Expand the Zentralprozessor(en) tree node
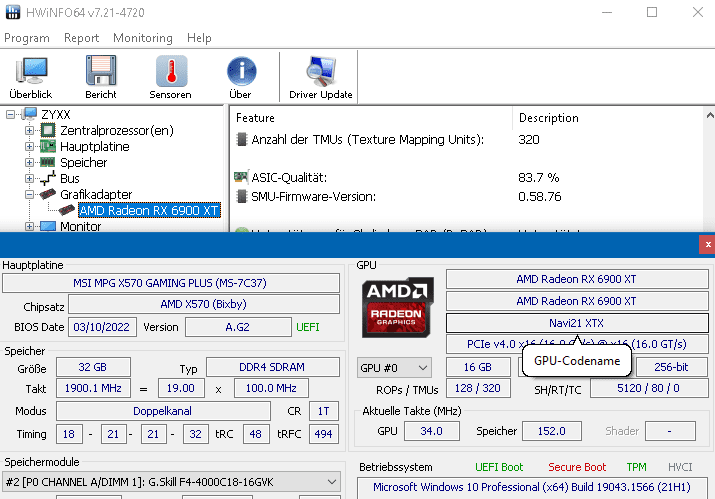The image size is (715, 499). click(x=29, y=130)
